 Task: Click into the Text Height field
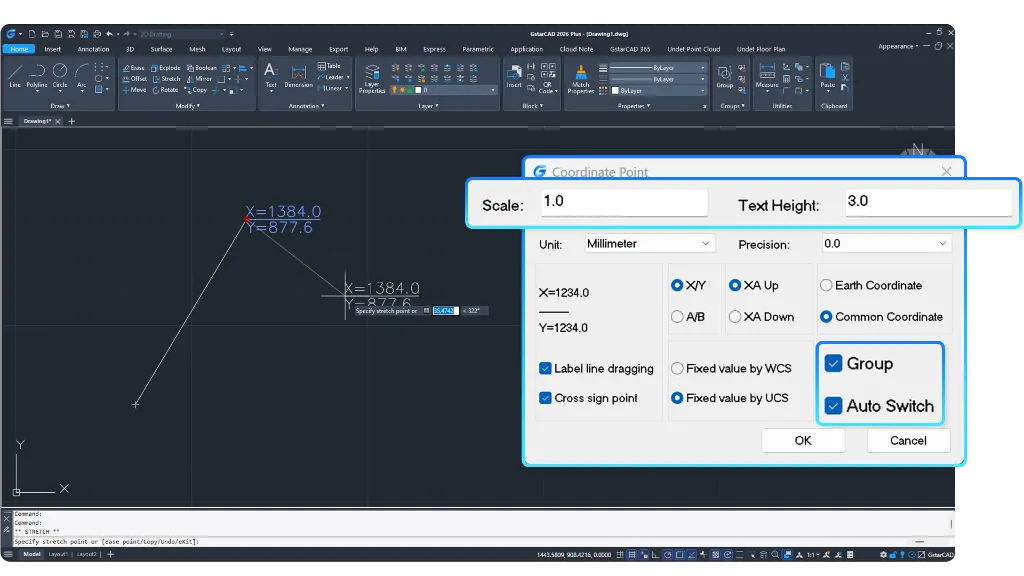[927, 202]
